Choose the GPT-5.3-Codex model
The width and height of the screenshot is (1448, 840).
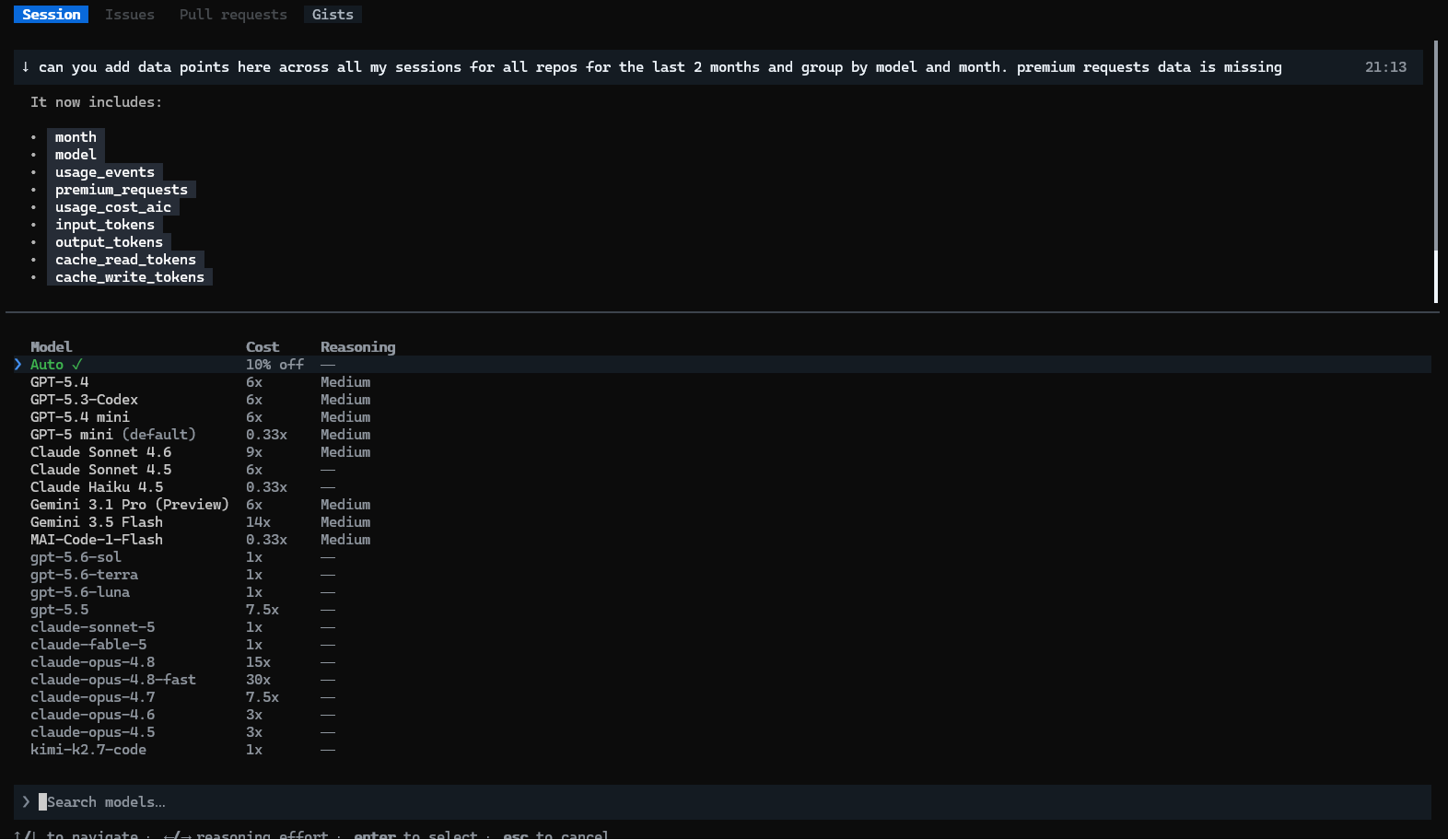click(84, 400)
